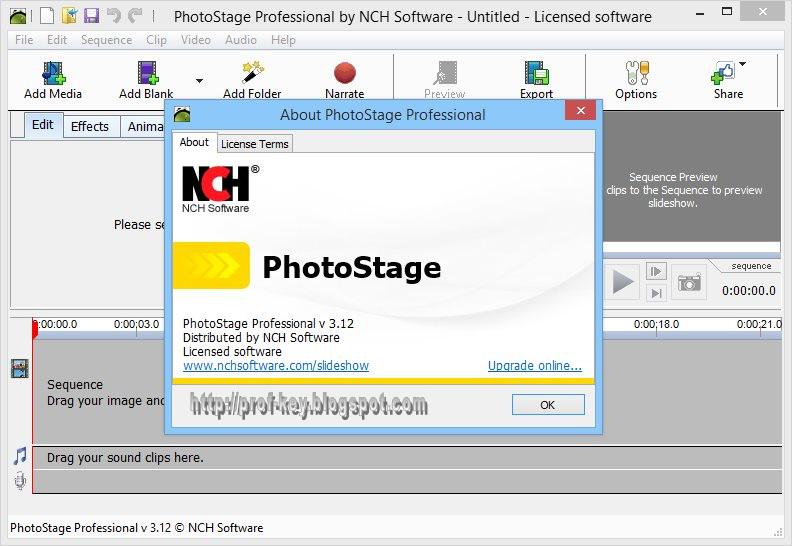Click Add Media toolbar button

click(x=53, y=80)
